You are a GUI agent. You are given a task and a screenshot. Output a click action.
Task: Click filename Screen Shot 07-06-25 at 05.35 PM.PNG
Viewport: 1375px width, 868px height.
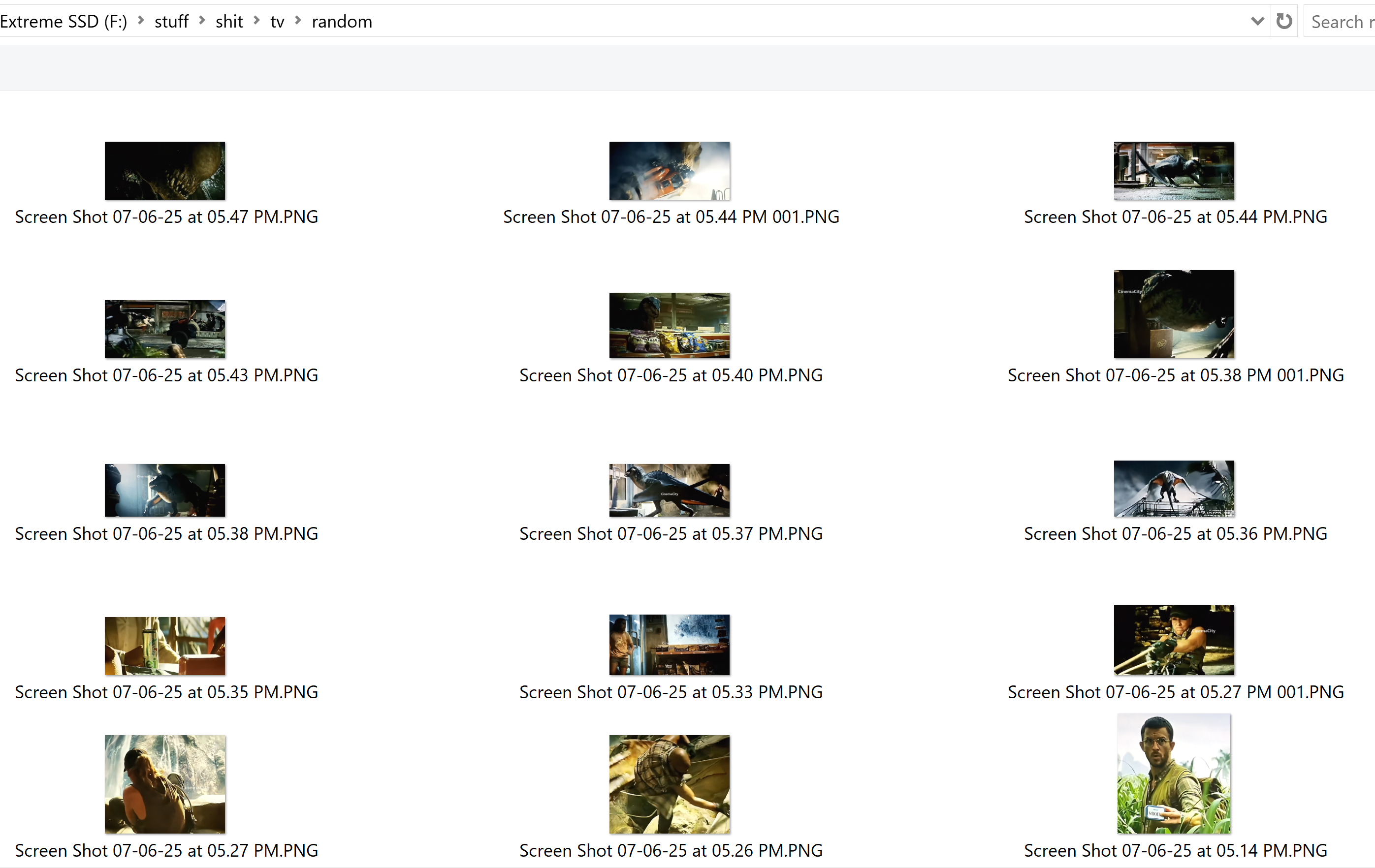pyautogui.click(x=166, y=692)
